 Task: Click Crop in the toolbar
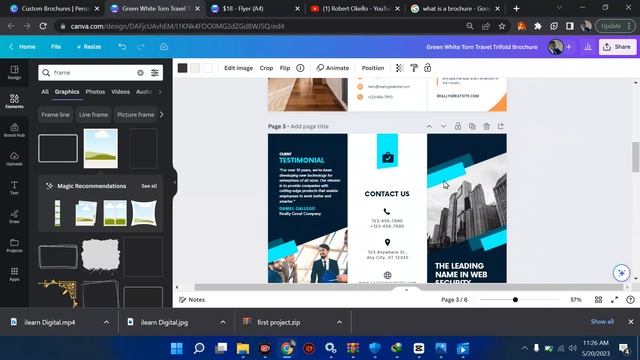click(x=266, y=68)
